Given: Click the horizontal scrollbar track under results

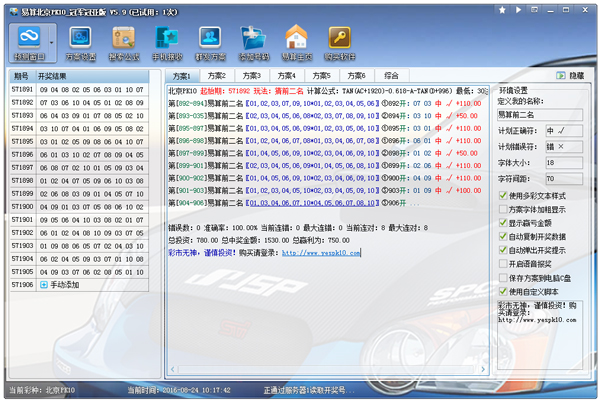Looking at the screenshot, I should pos(328,369).
